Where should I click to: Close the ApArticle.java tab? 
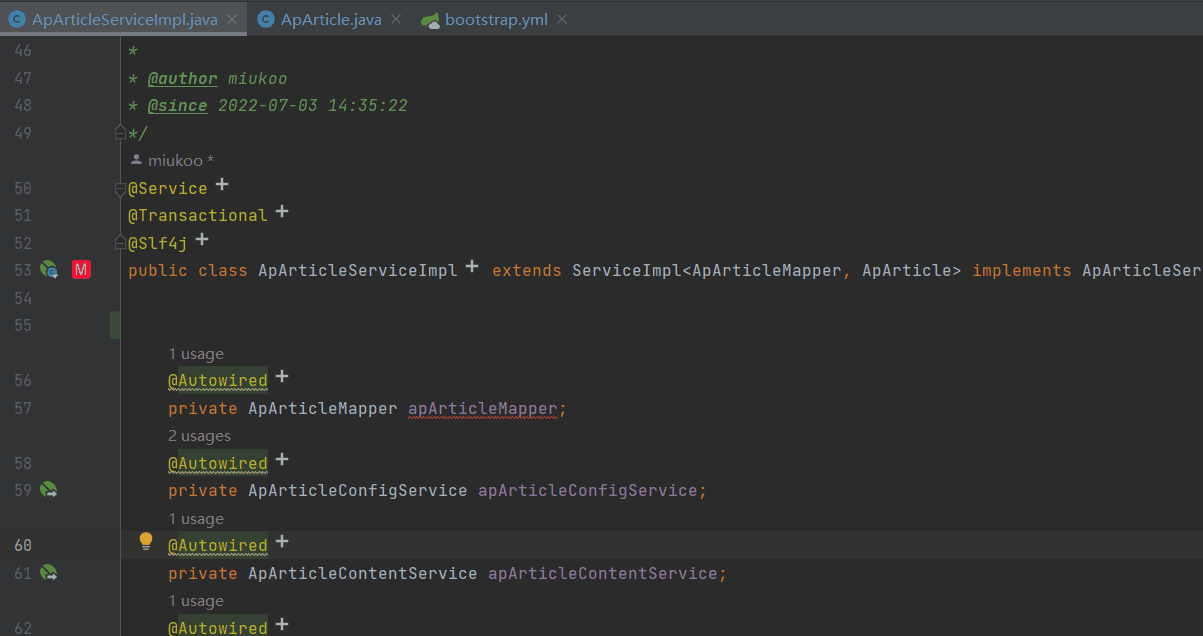pyautogui.click(x=396, y=19)
